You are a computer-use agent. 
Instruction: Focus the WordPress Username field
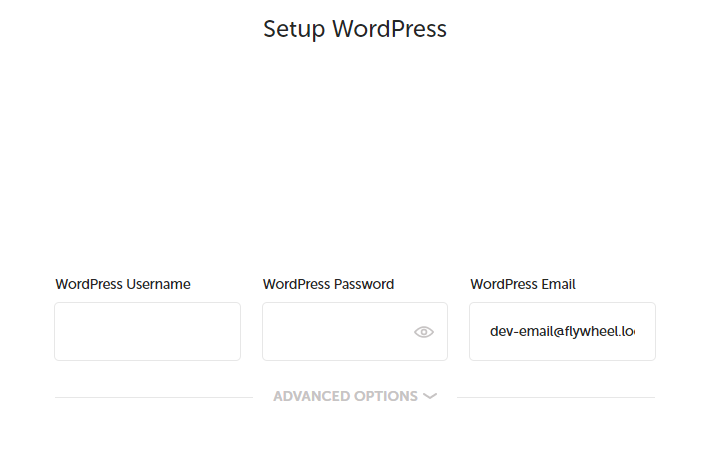tap(148, 332)
